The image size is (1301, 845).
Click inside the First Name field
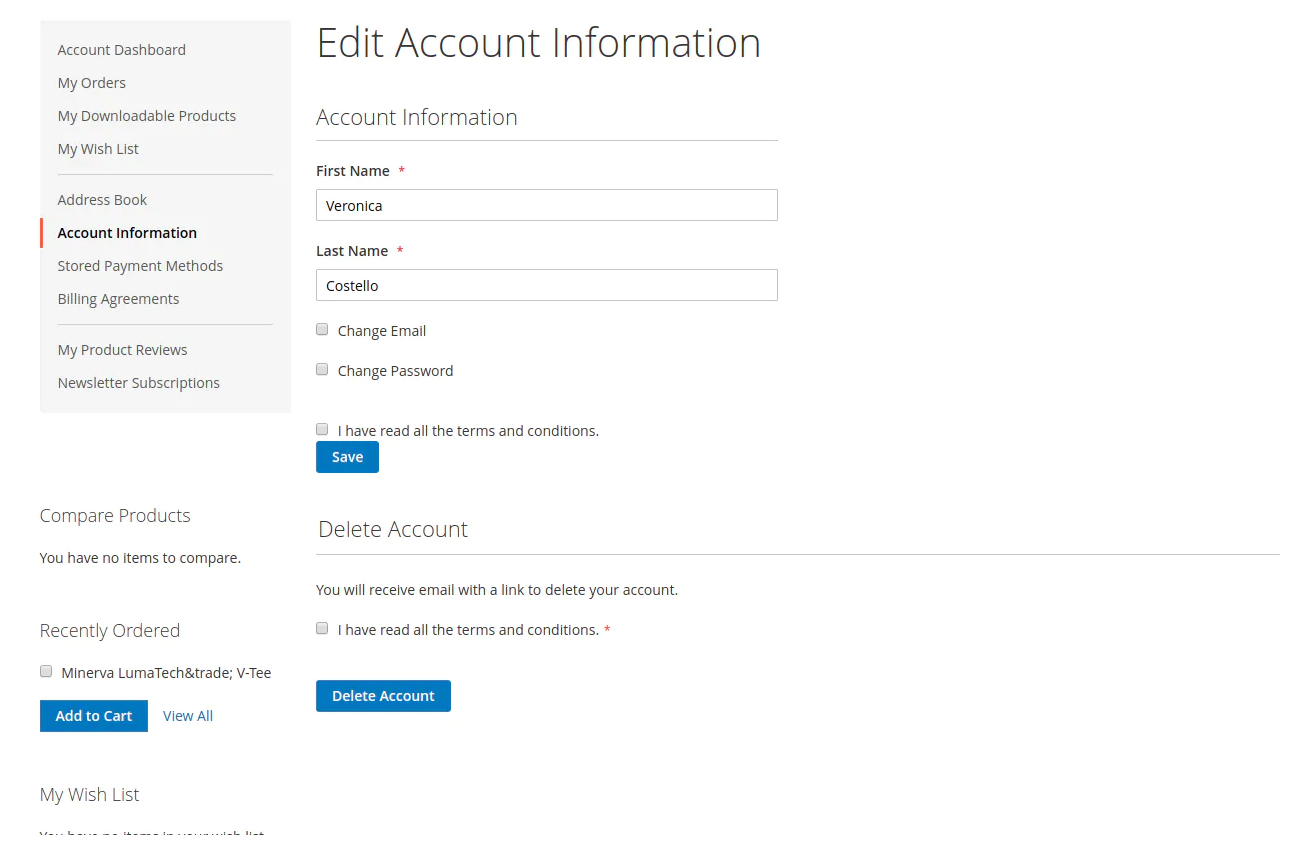point(546,205)
